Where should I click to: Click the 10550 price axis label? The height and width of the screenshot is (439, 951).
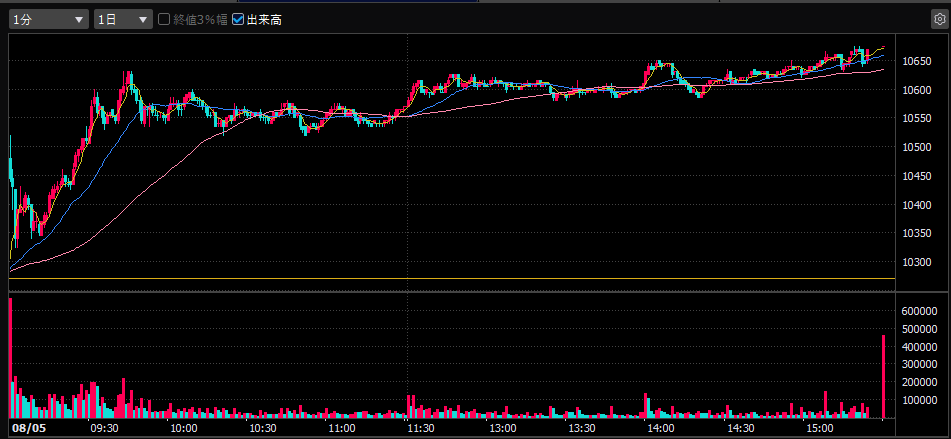pyautogui.click(x=916, y=118)
